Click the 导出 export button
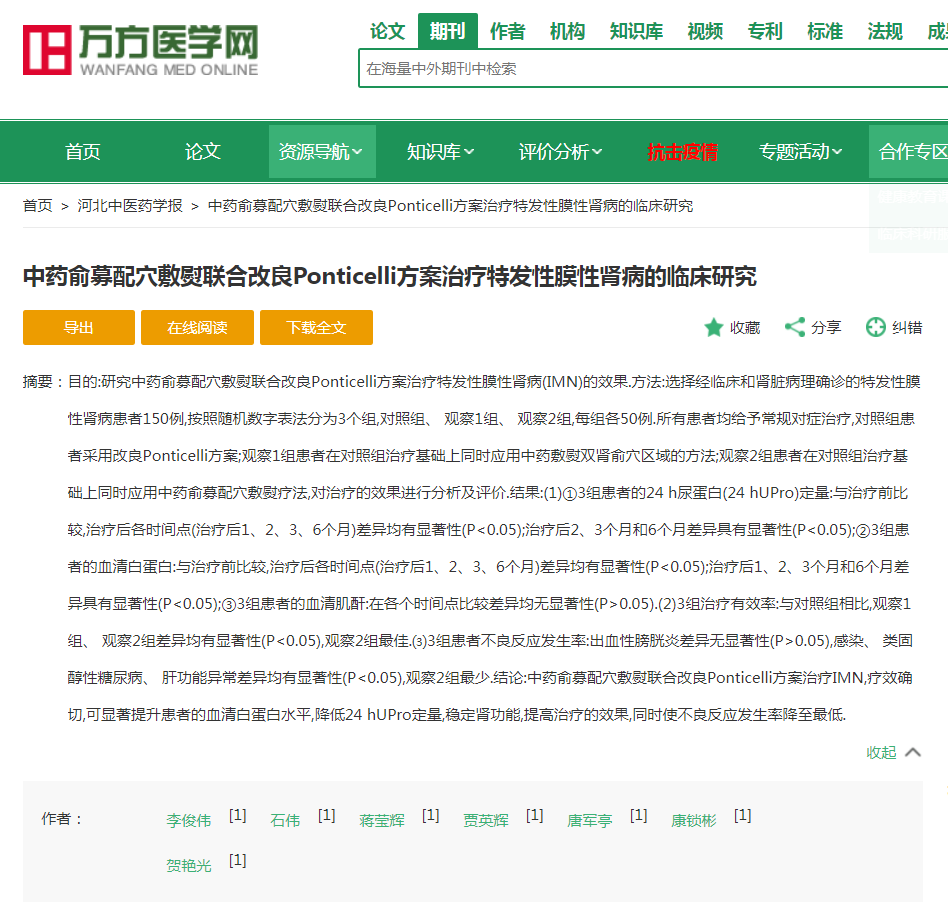The height and width of the screenshot is (902, 948). tap(79, 328)
